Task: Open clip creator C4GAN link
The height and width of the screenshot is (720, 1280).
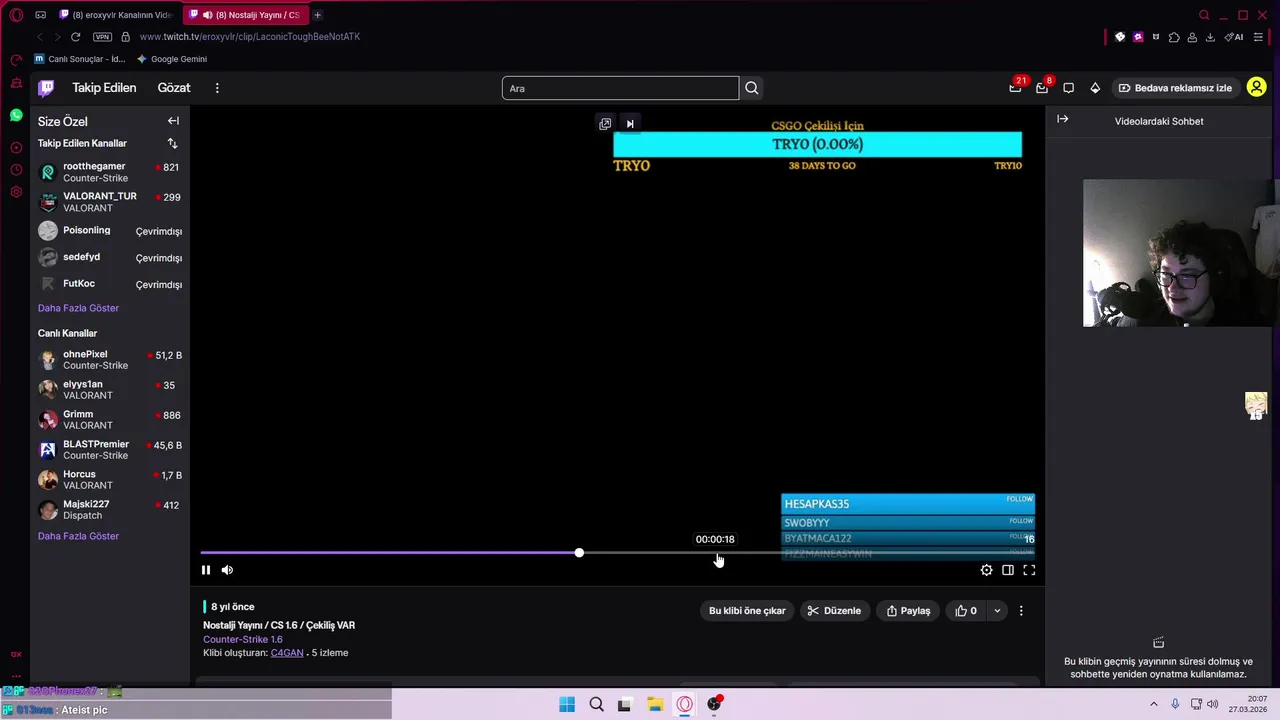Action: click(x=287, y=653)
